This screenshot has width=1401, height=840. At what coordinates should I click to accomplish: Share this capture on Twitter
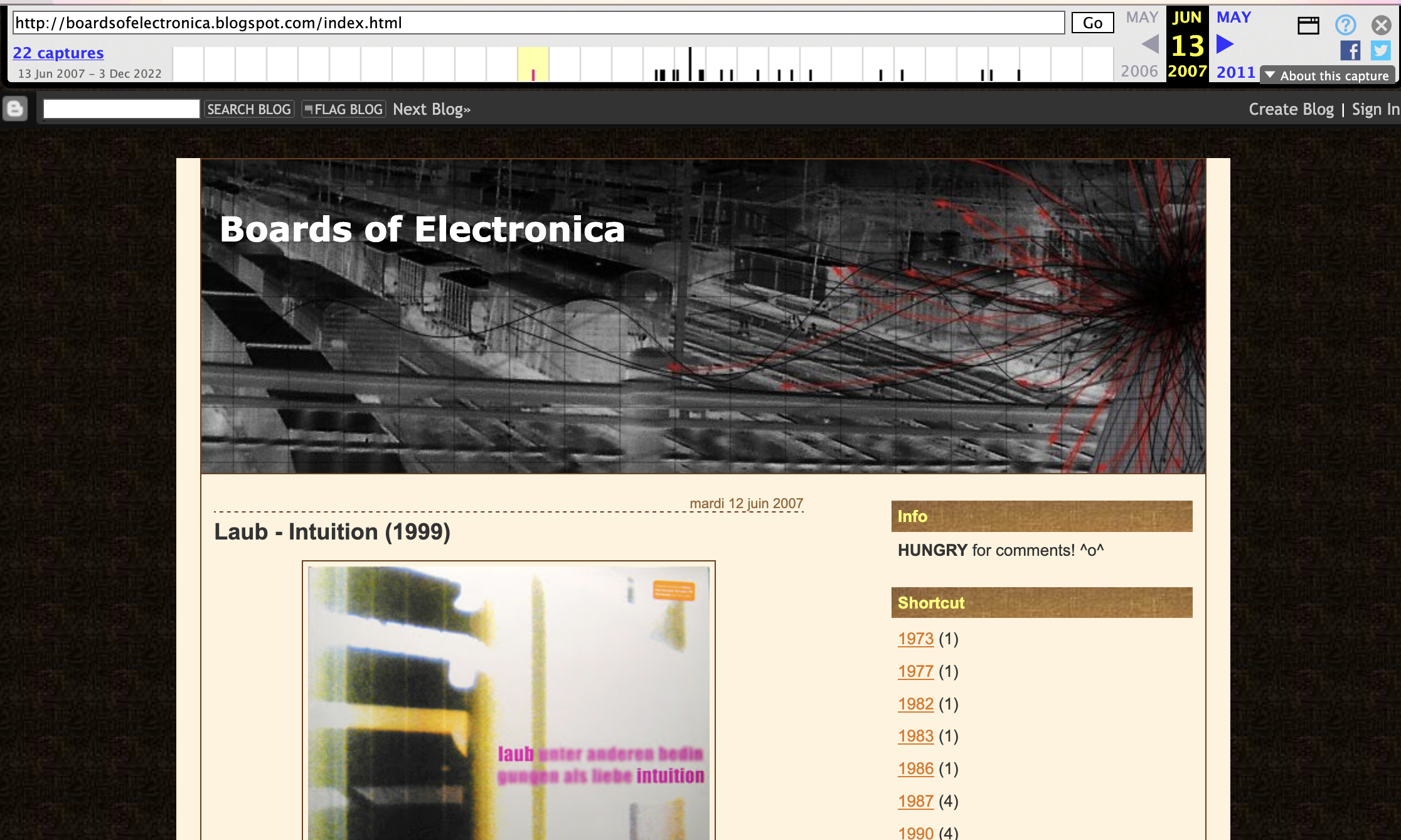[1380, 50]
